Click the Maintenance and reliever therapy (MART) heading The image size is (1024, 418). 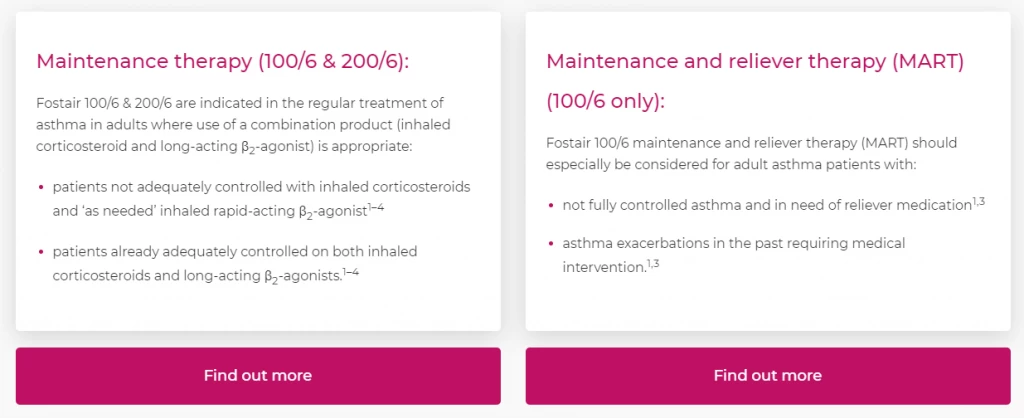(x=754, y=61)
